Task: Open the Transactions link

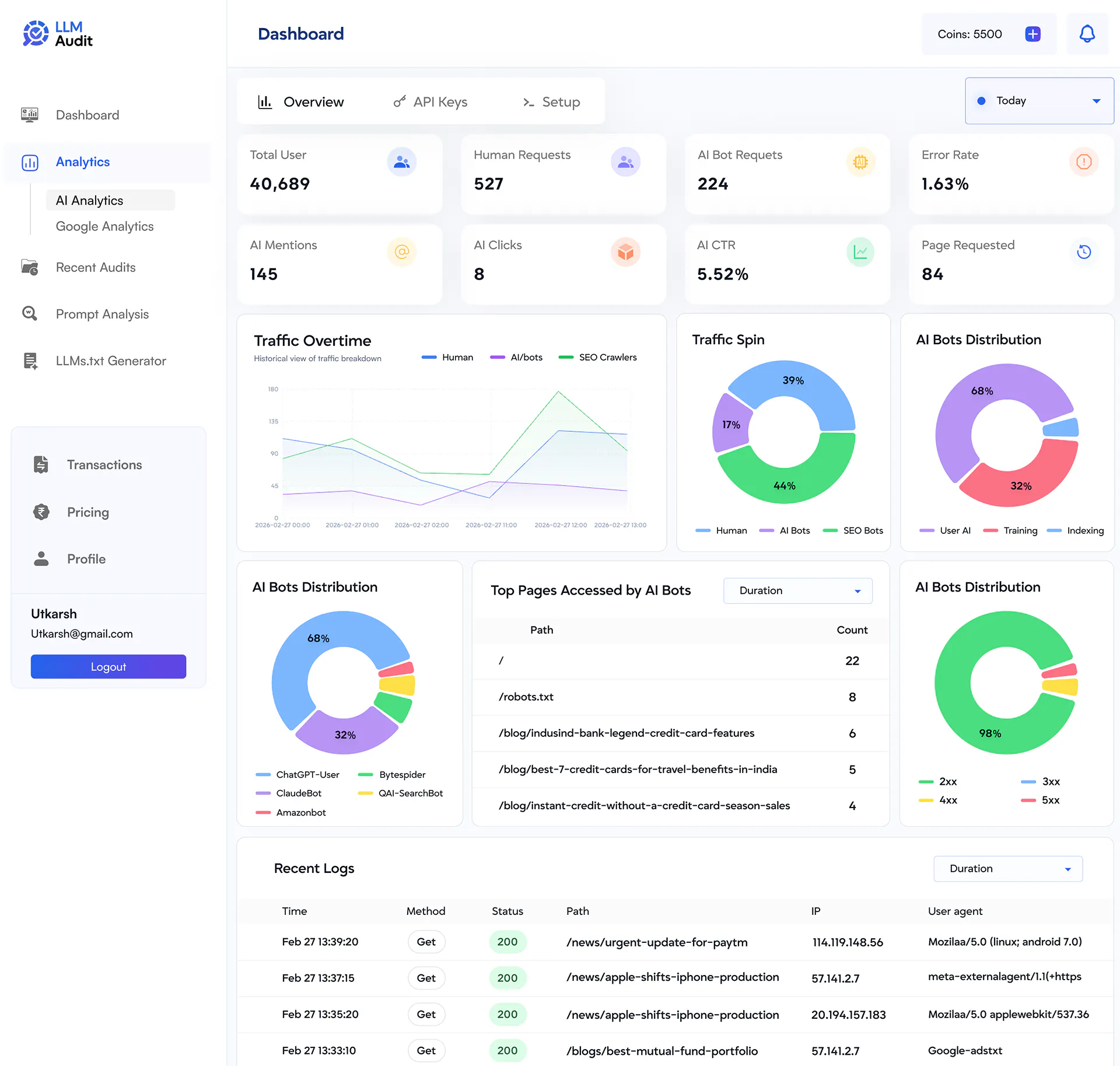Action: coord(104,464)
